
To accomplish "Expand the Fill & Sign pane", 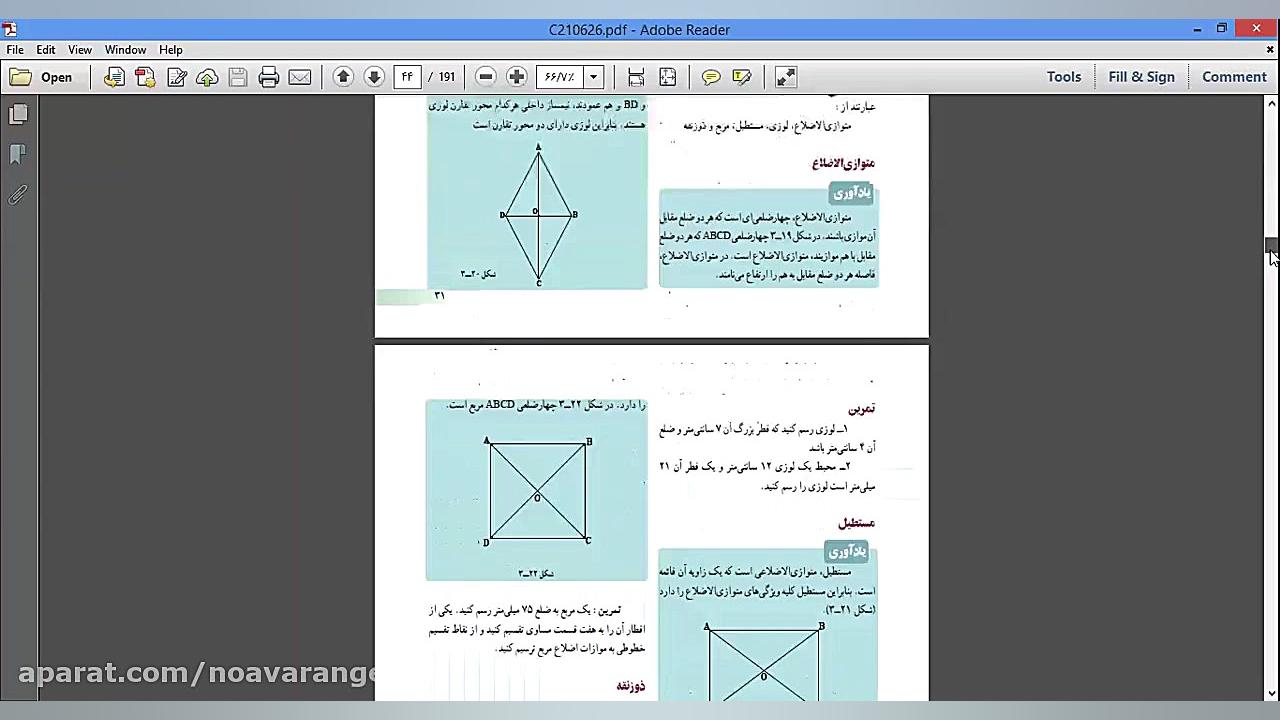I will tap(1141, 77).
